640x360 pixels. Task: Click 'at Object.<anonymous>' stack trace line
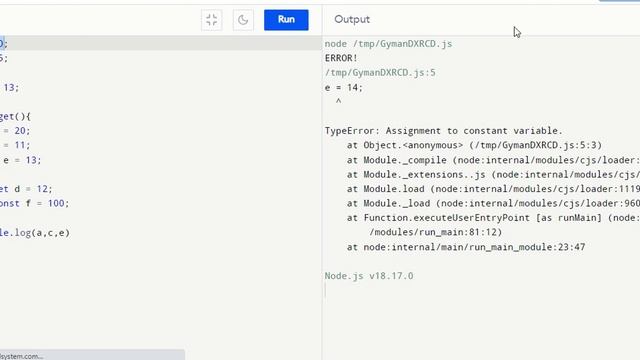click(x=474, y=145)
